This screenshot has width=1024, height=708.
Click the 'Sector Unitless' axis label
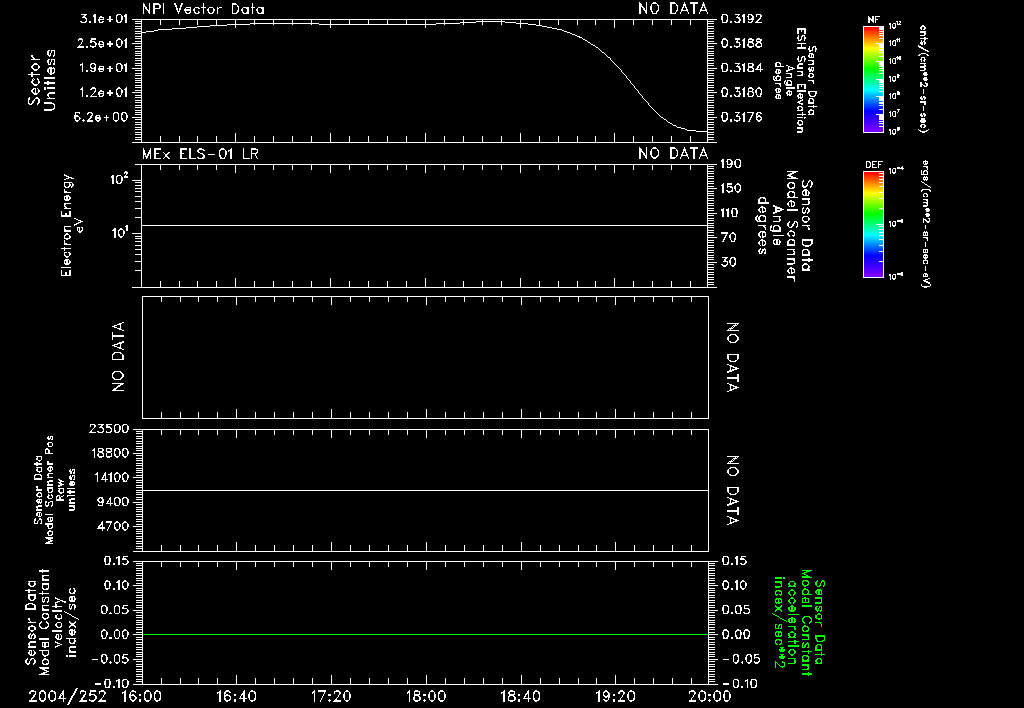tap(41, 80)
